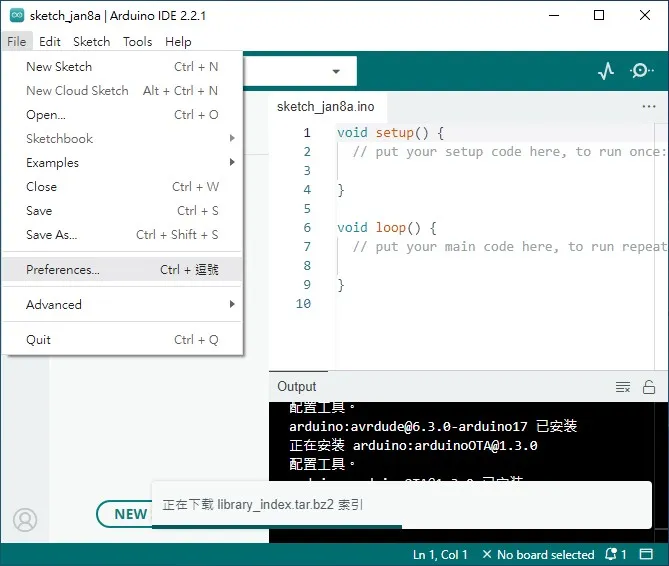This screenshot has height=566, width=669.
Task: Click line number 10 in editor gutter
Action: click(x=303, y=303)
